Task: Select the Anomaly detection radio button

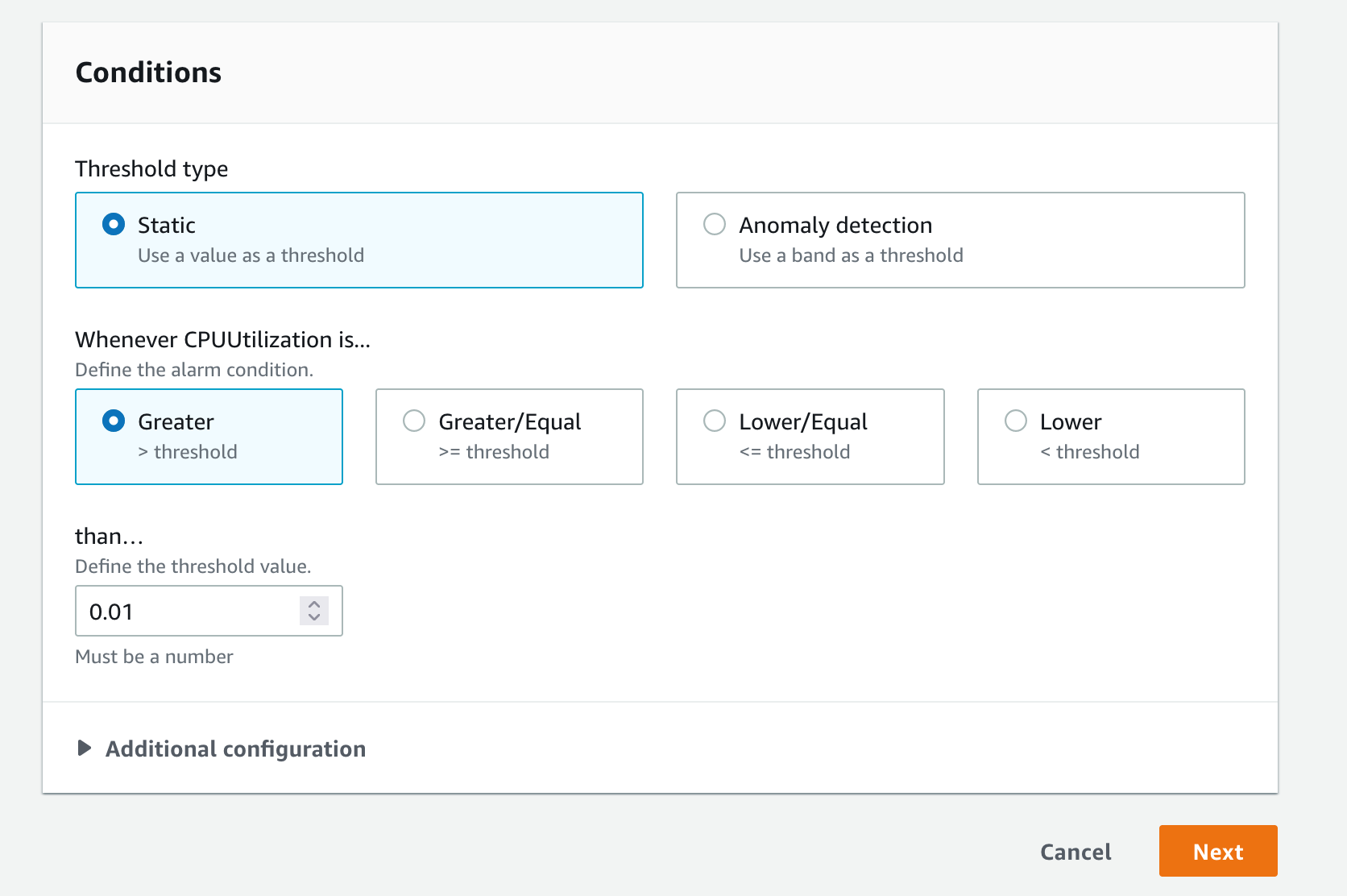Action: click(x=714, y=225)
